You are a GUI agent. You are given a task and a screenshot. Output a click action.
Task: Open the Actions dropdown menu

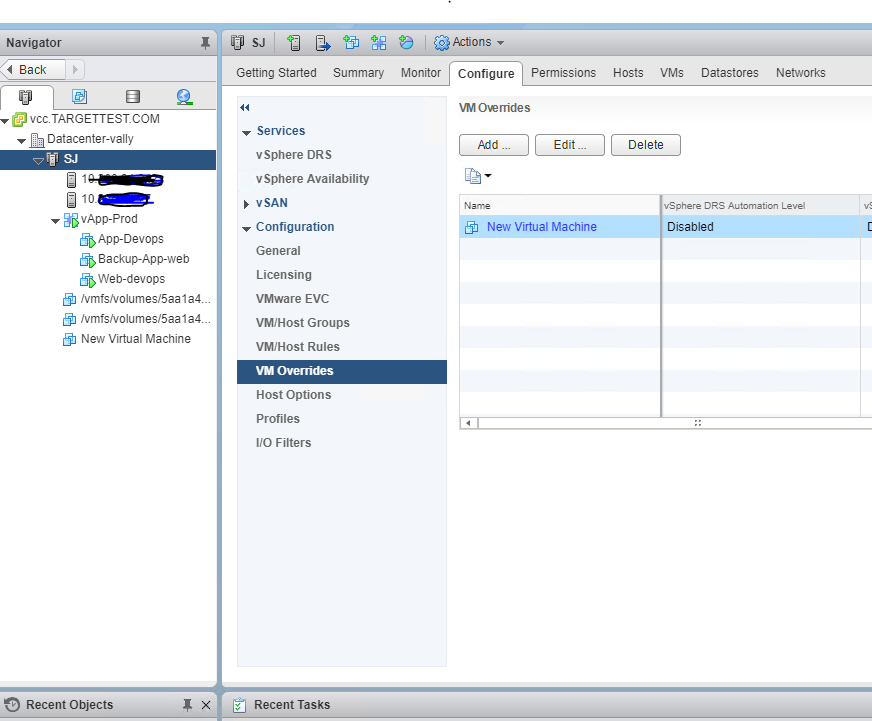click(469, 42)
